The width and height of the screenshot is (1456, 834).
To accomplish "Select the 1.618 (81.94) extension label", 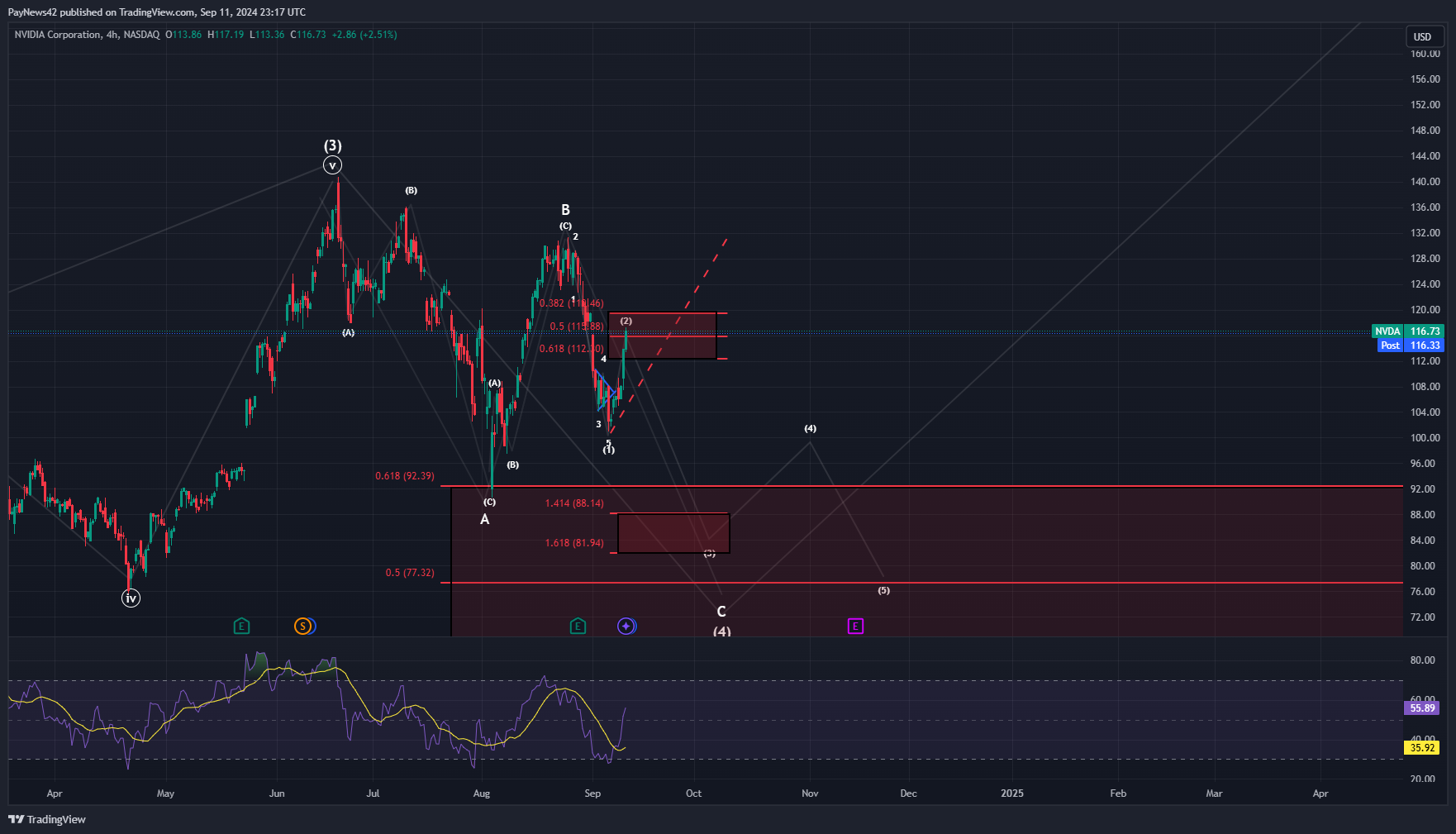I will click(x=574, y=542).
